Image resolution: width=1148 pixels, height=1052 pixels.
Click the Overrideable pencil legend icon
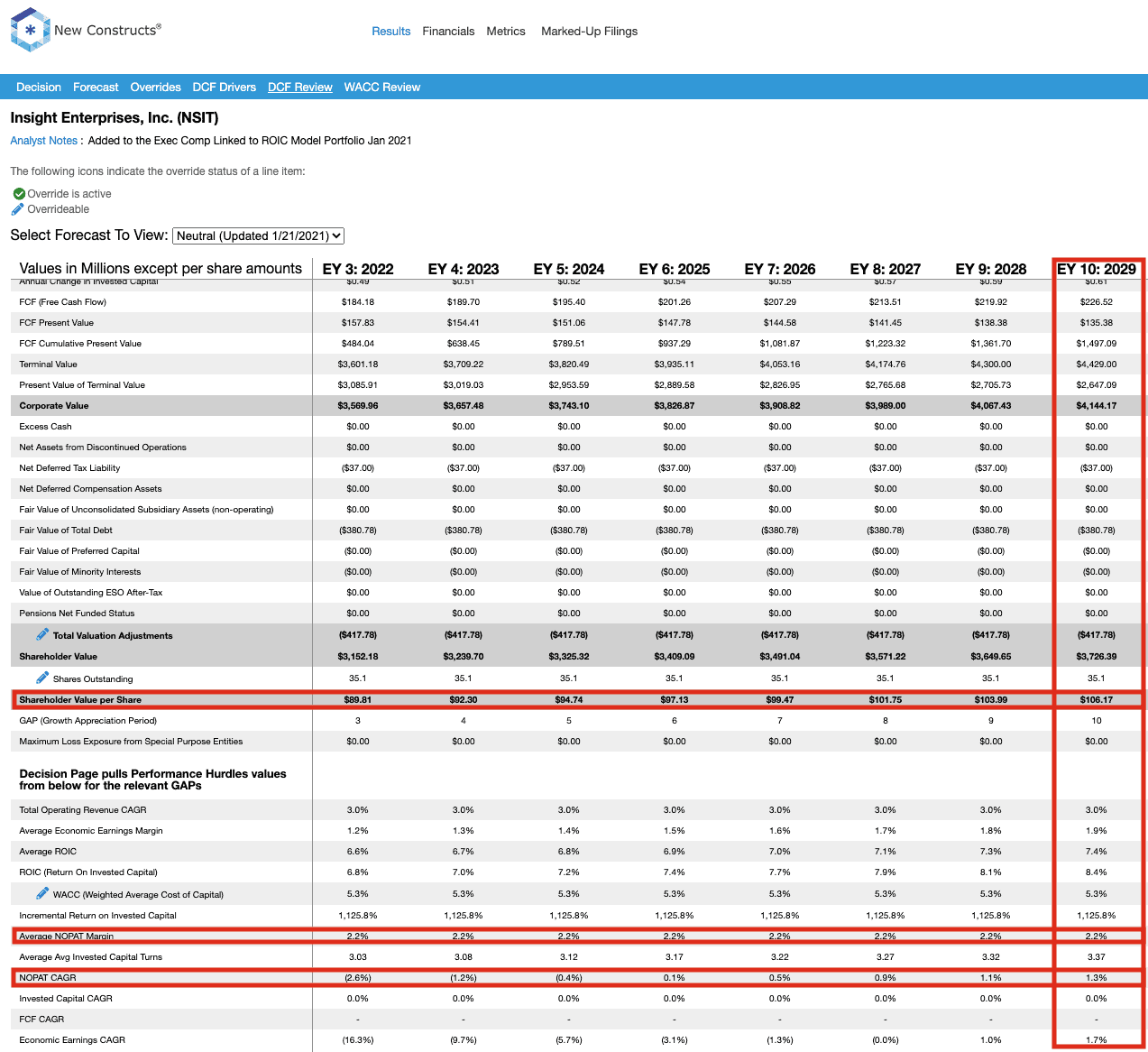coord(17,209)
